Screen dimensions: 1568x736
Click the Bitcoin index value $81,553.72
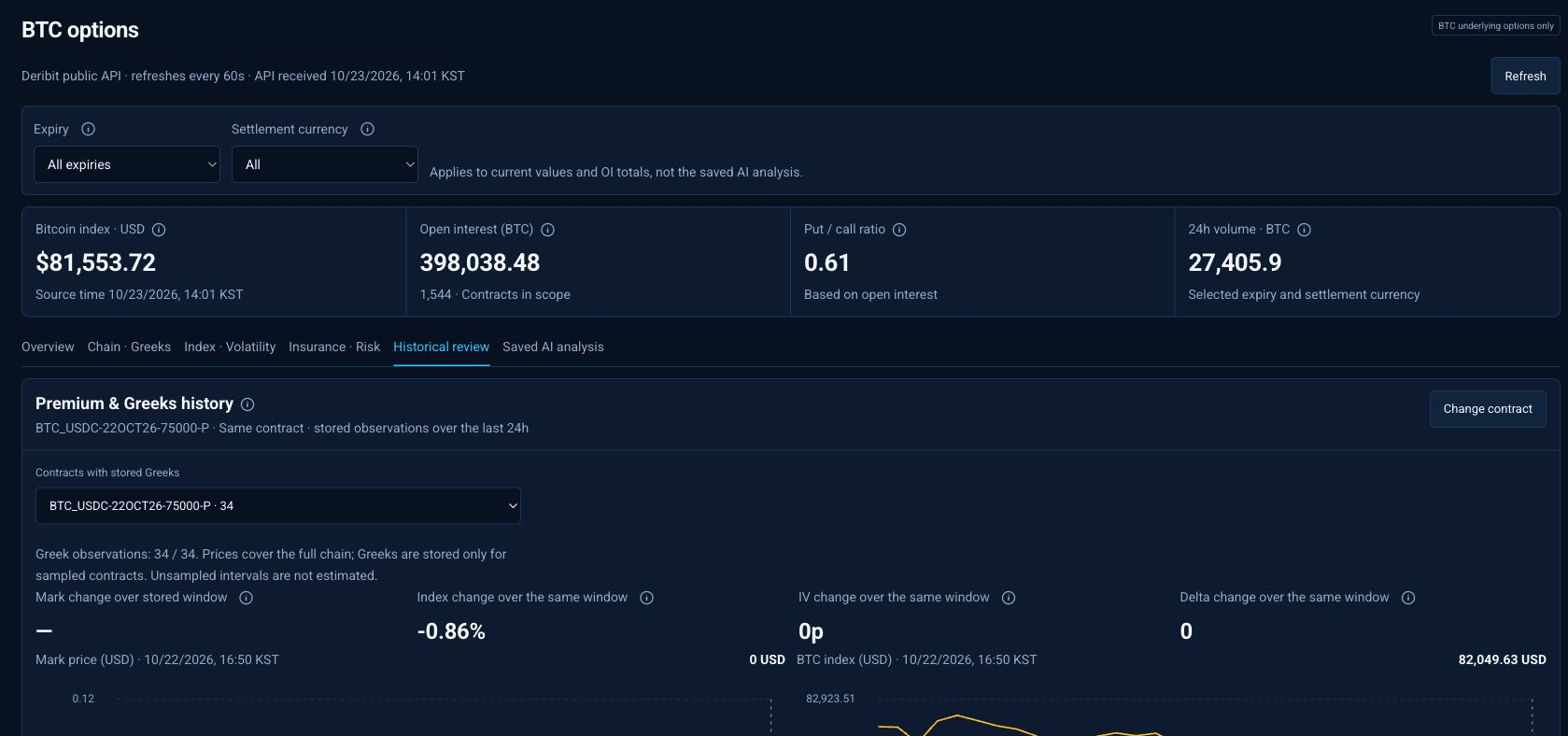[95, 263]
